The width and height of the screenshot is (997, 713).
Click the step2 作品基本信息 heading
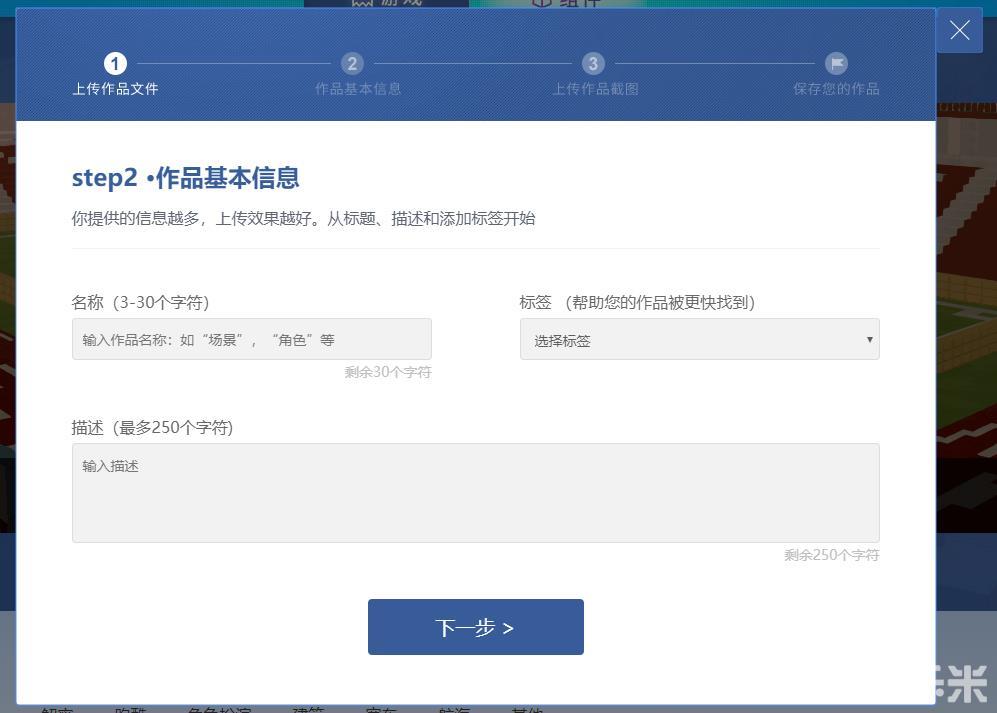click(186, 177)
